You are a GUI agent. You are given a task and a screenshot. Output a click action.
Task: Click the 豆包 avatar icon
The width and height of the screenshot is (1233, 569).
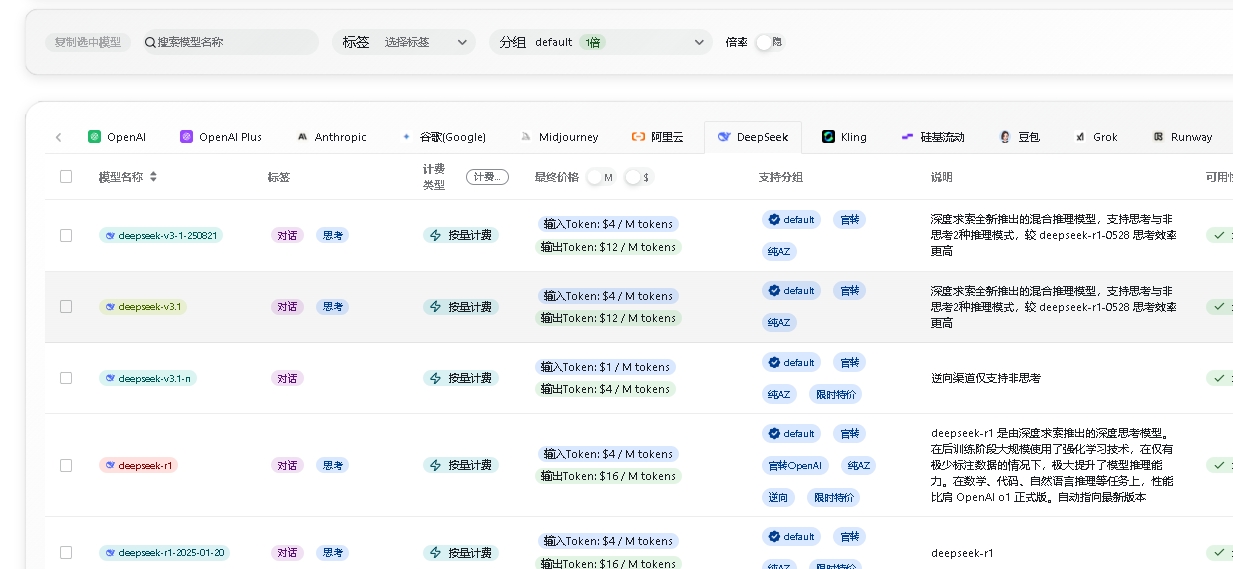coord(1005,137)
